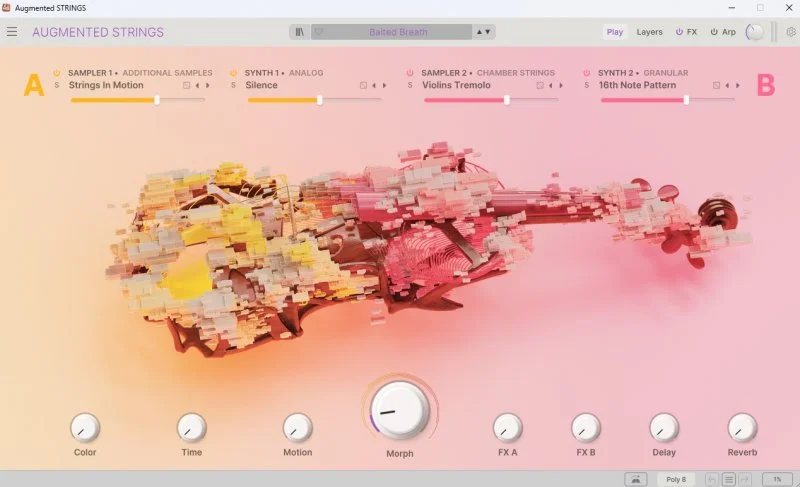Image resolution: width=800 pixels, height=487 pixels.
Task: Click square icon beside Violins Tremolo arrows
Action: point(539,85)
